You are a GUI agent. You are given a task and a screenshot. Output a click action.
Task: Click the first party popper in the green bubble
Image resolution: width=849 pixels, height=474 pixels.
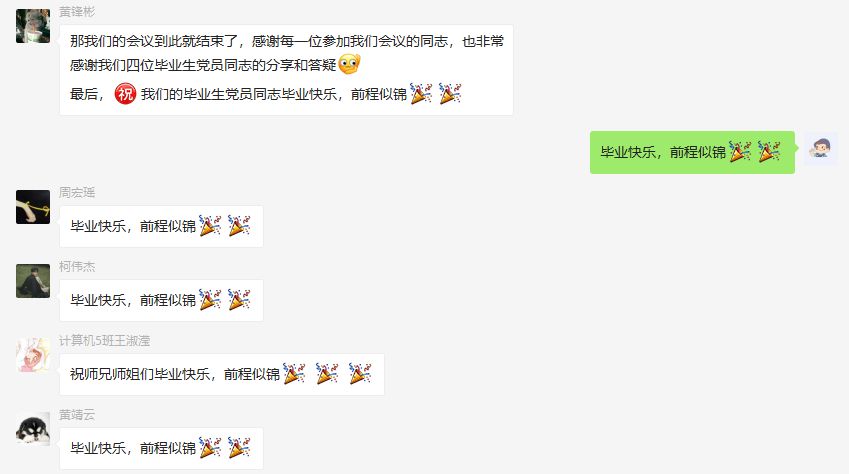(x=740, y=152)
